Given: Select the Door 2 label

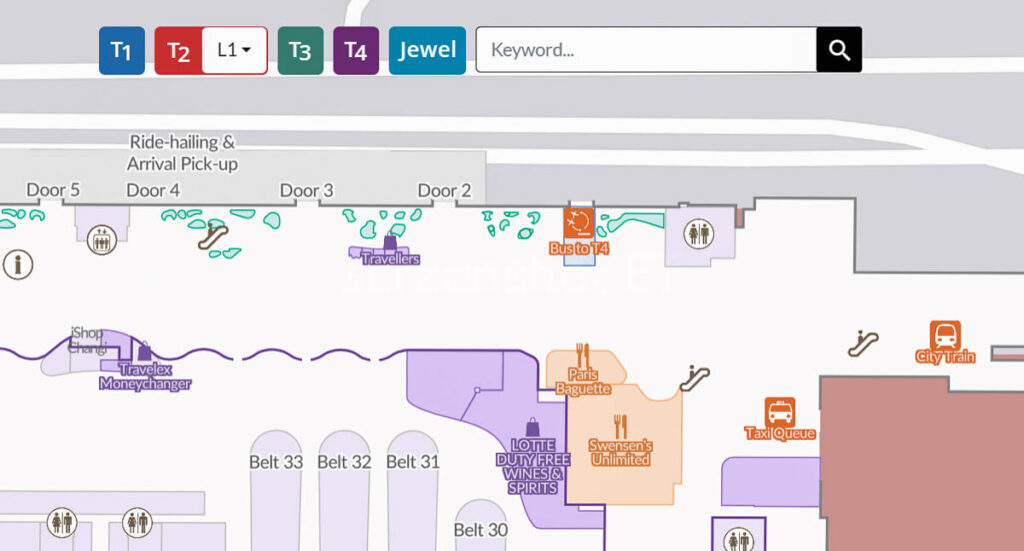Looking at the screenshot, I should coord(444,190).
